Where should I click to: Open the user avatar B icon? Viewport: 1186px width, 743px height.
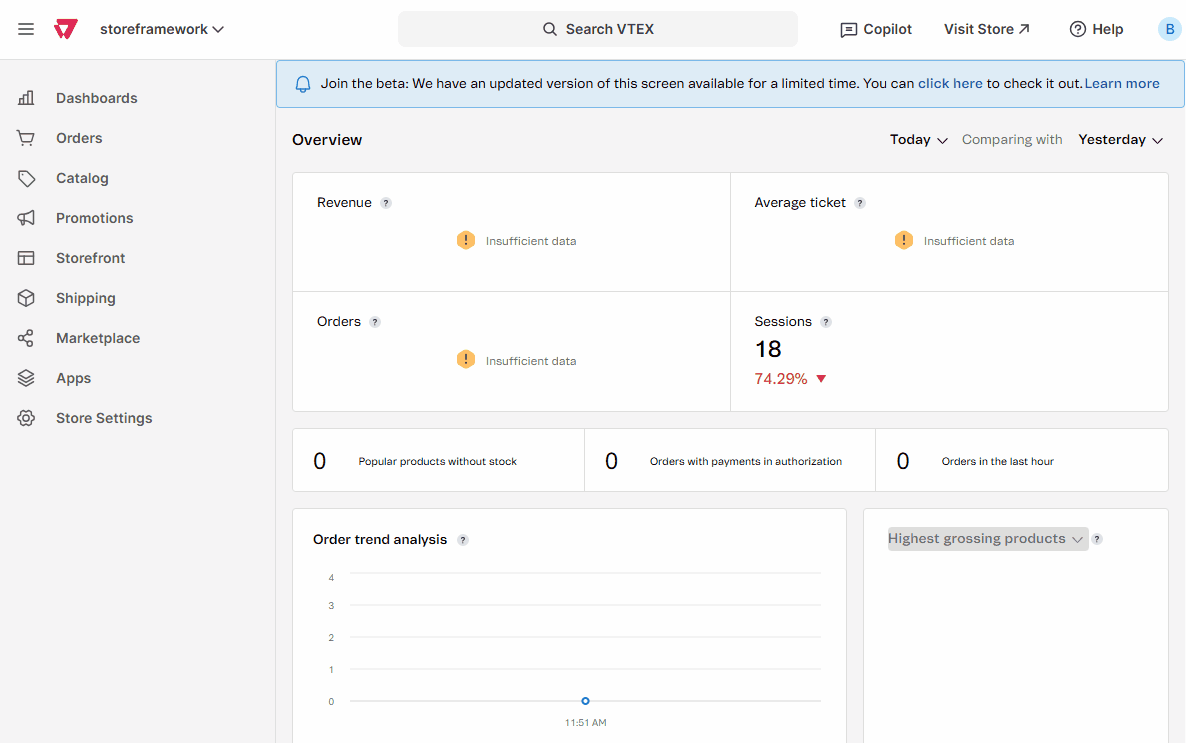click(x=1169, y=29)
